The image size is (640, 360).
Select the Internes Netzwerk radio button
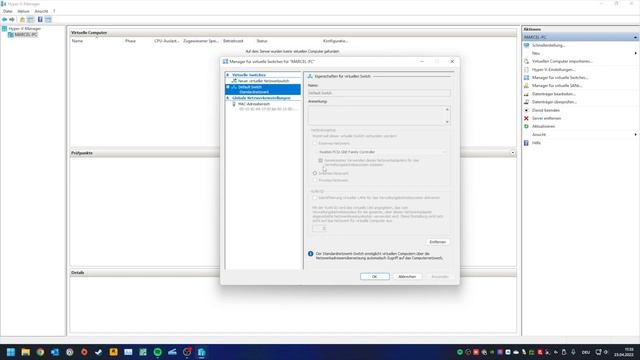(x=315, y=173)
